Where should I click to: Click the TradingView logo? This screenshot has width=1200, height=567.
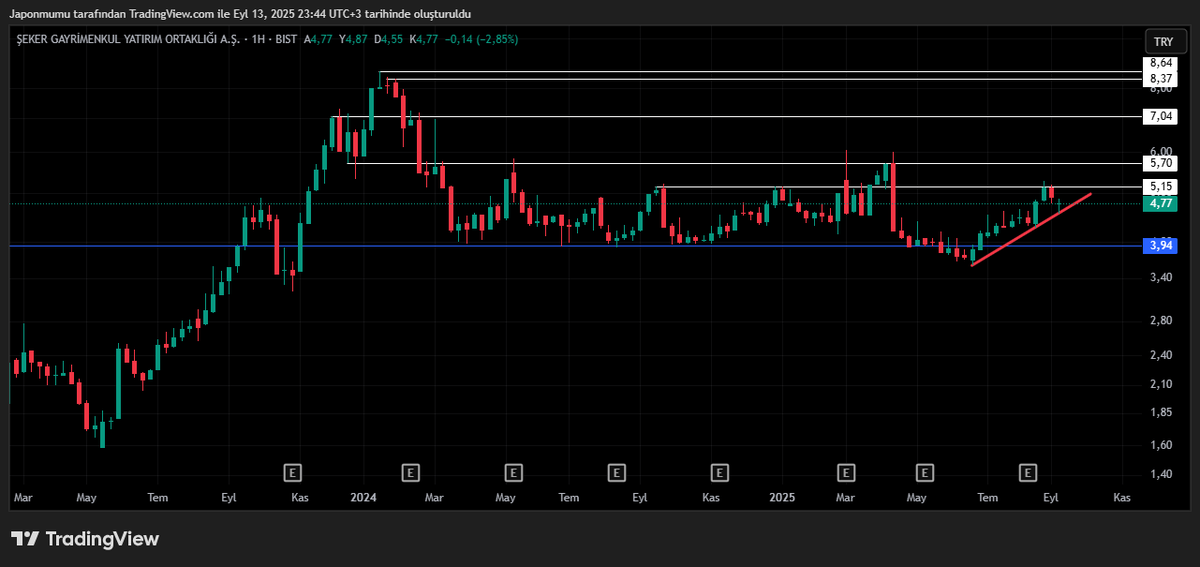tap(85, 539)
